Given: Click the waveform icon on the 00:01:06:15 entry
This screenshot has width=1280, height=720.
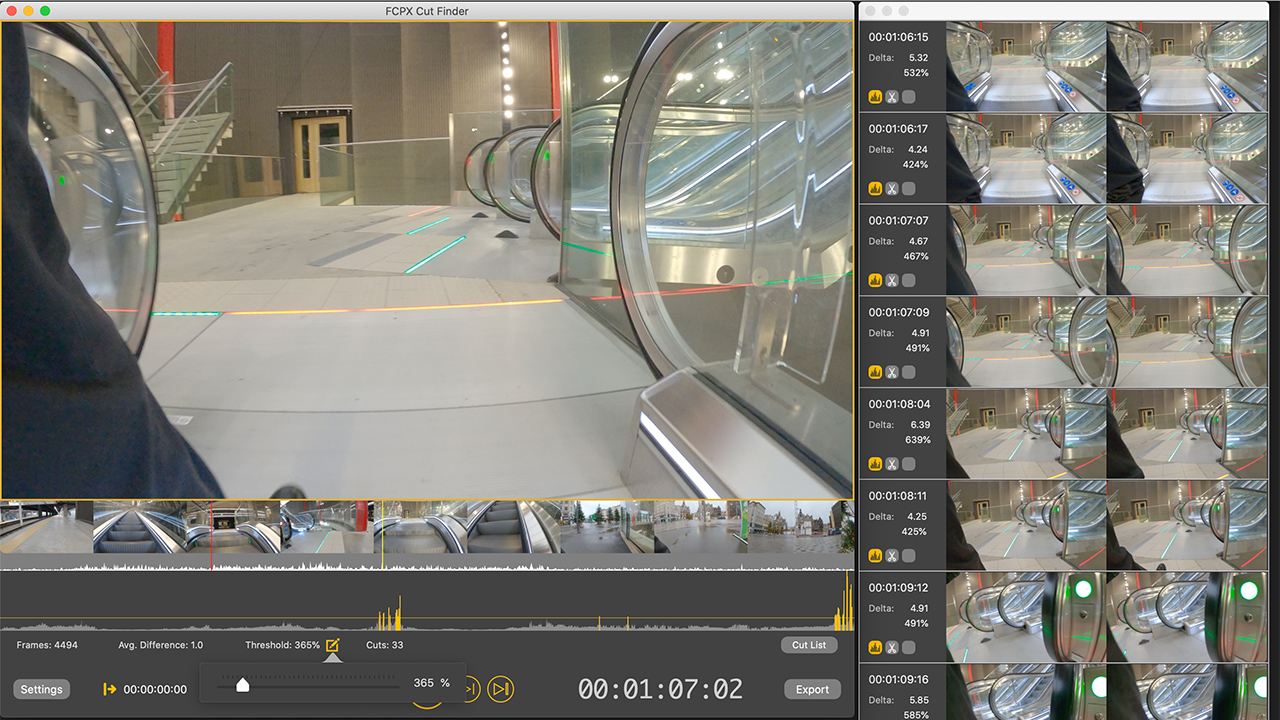Looking at the screenshot, I should (875, 96).
